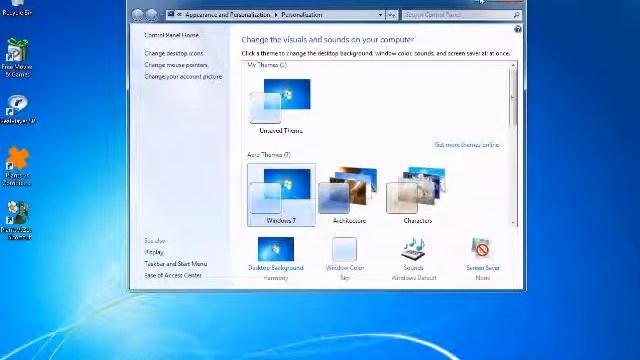Select the Architecture theme
Viewport: 640px width, 360px height.
[349, 195]
